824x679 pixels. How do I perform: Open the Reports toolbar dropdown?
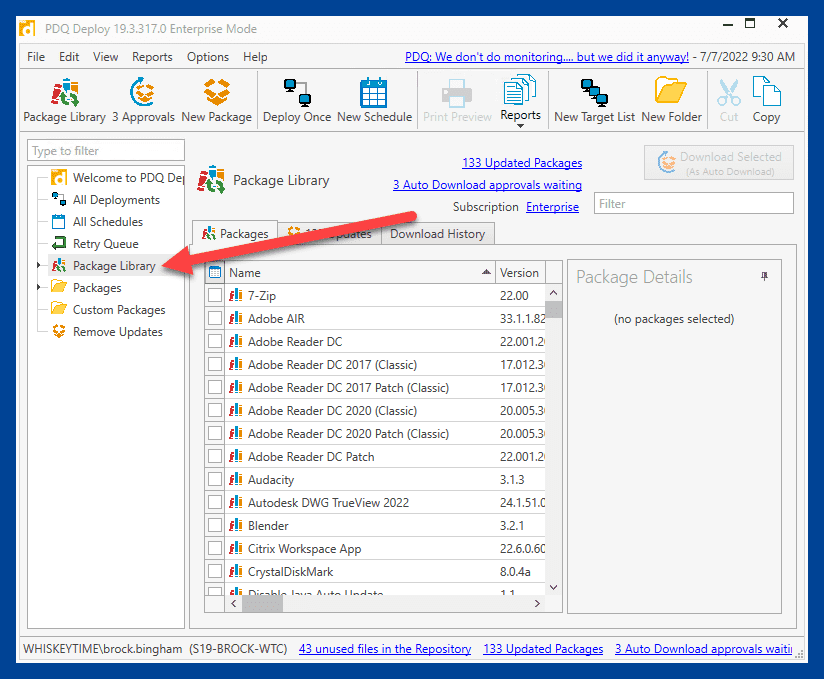pyautogui.click(x=520, y=101)
